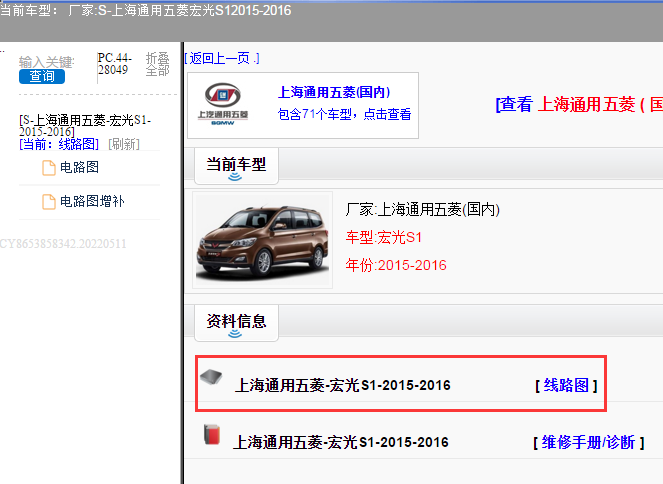
Task: Click the PC.44-28049 text in sidebar
Action: (x=115, y=63)
